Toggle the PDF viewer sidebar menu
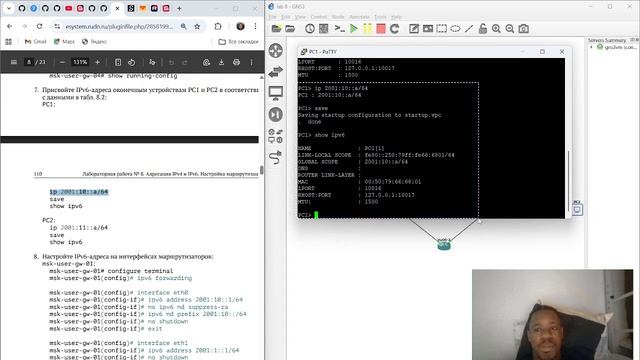This screenshot has width=640, height=360. [x=13, y=62]
